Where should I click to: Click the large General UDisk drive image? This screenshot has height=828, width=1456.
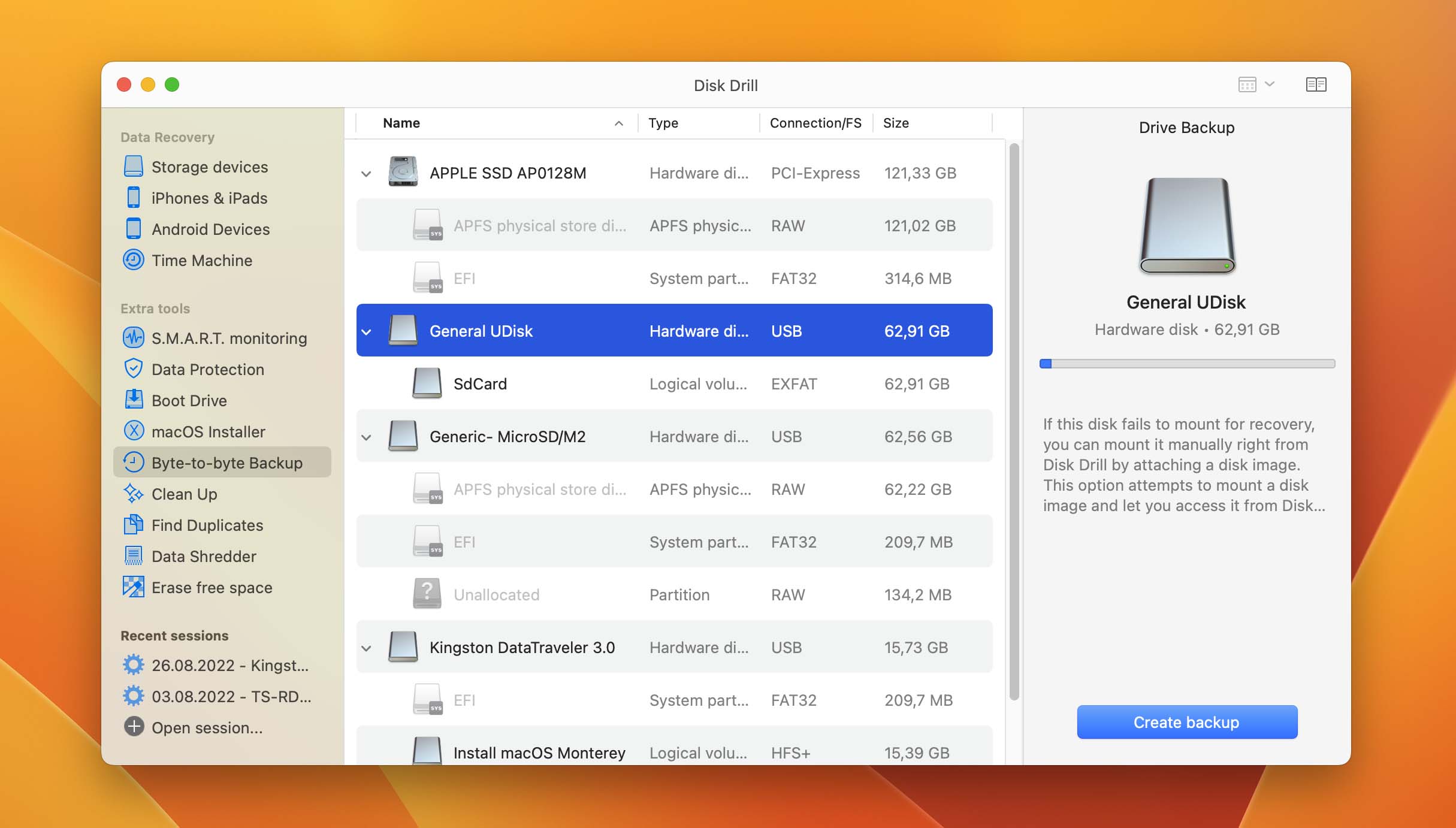(x=1186, y=226)
